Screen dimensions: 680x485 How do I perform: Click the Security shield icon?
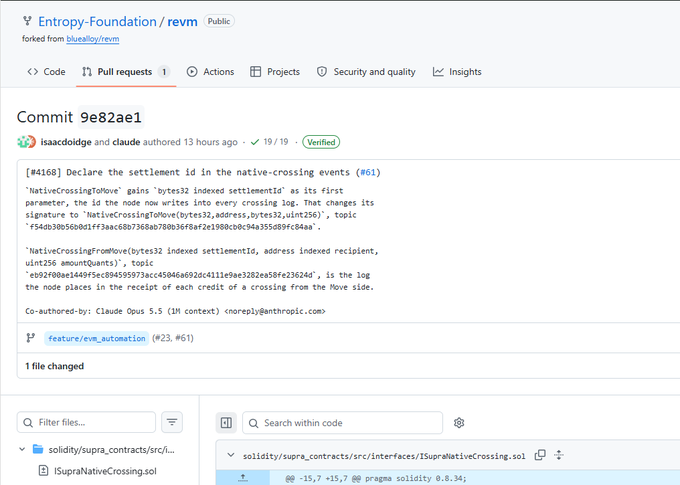(322, 72)
